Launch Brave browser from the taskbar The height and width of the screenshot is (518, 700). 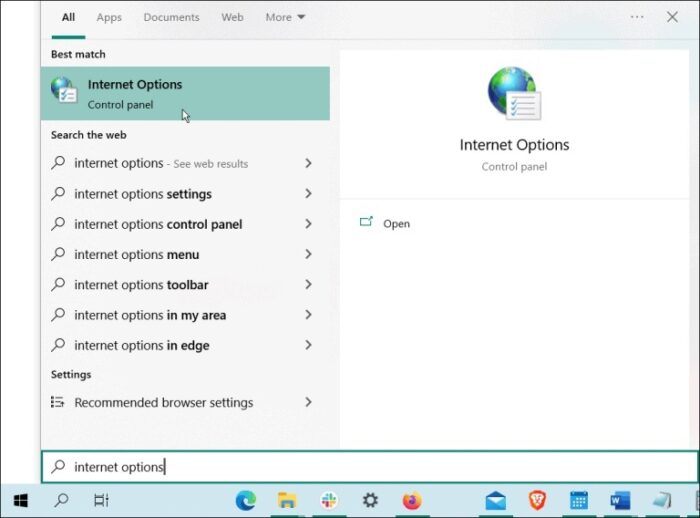click(x=538, y=501)
